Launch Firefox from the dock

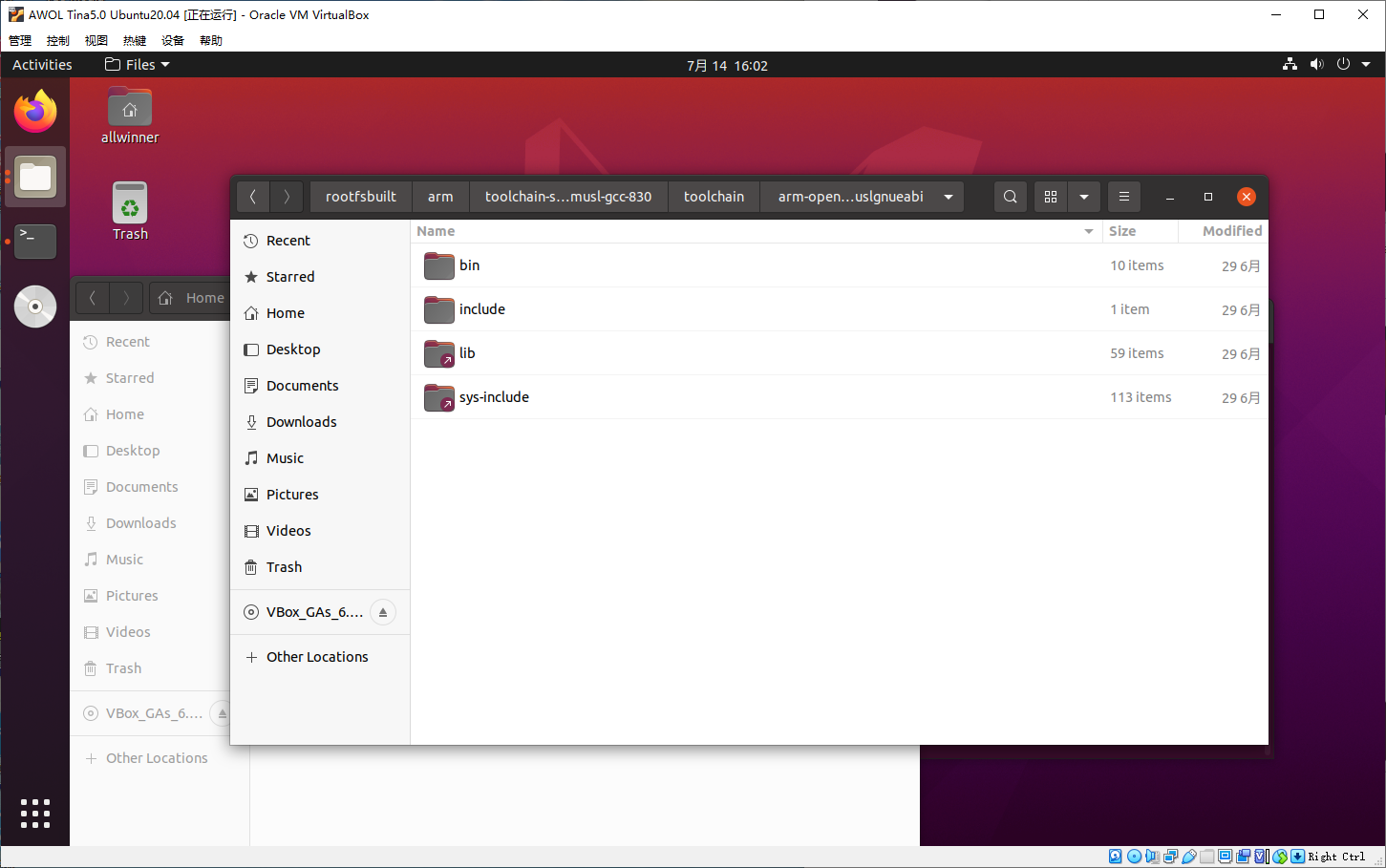[35, 112]
